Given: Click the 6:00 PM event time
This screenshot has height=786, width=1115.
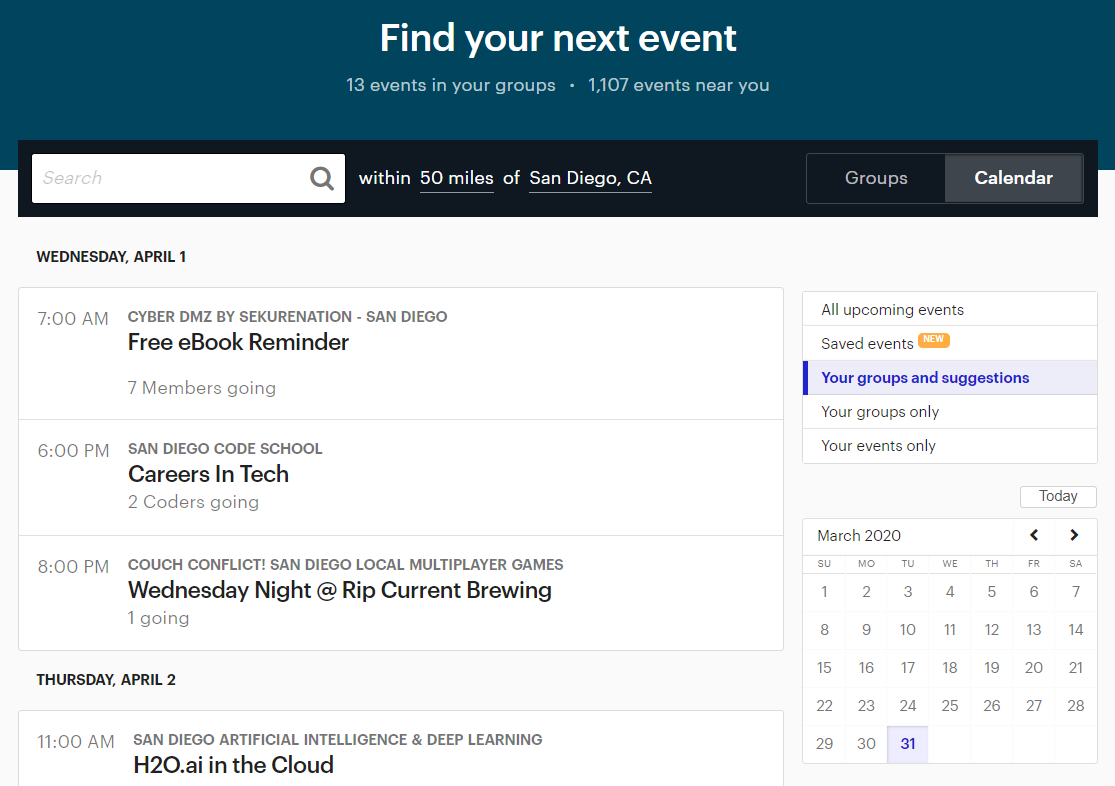Looking at the screenshot, I should tap(73, 451).
